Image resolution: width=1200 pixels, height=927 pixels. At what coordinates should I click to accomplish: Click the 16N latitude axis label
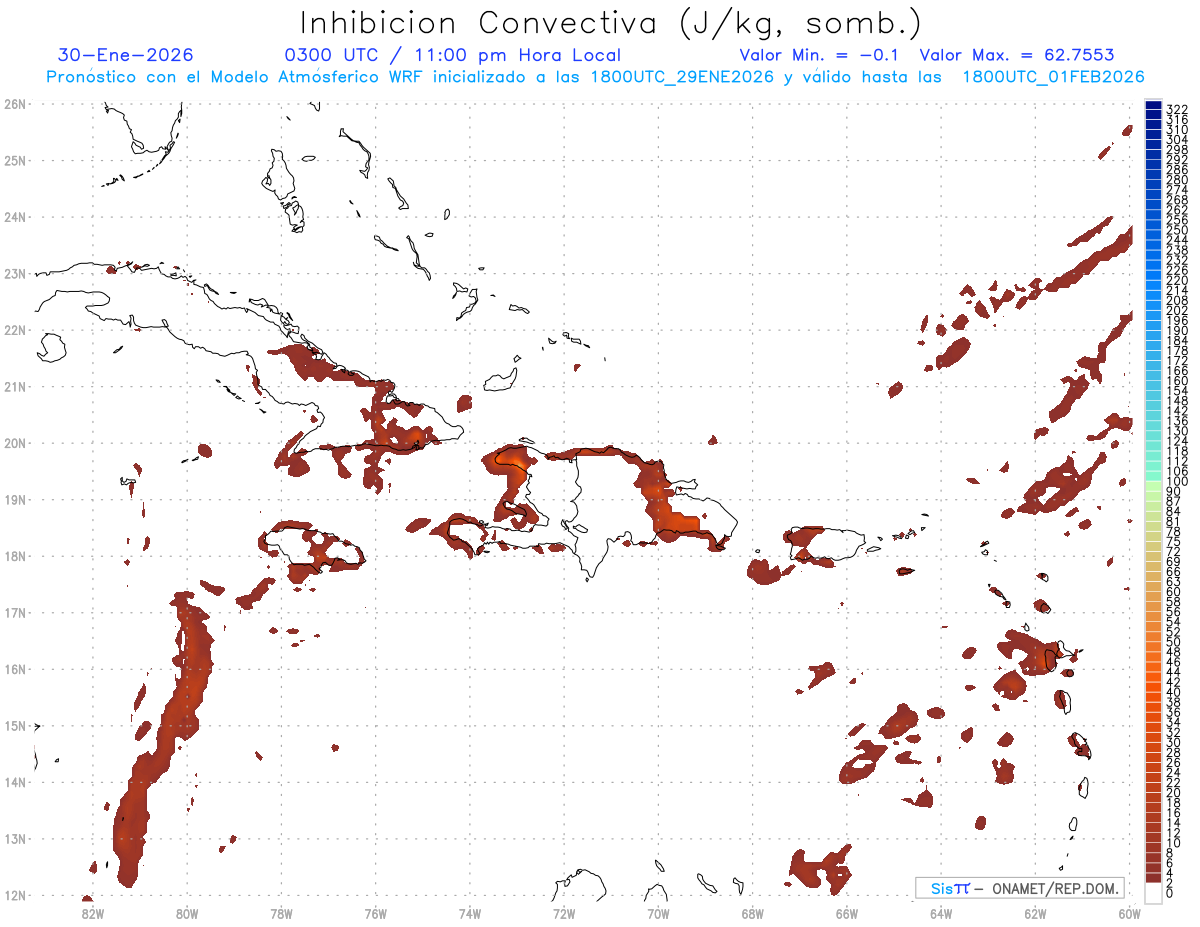[x=15, y=669]
